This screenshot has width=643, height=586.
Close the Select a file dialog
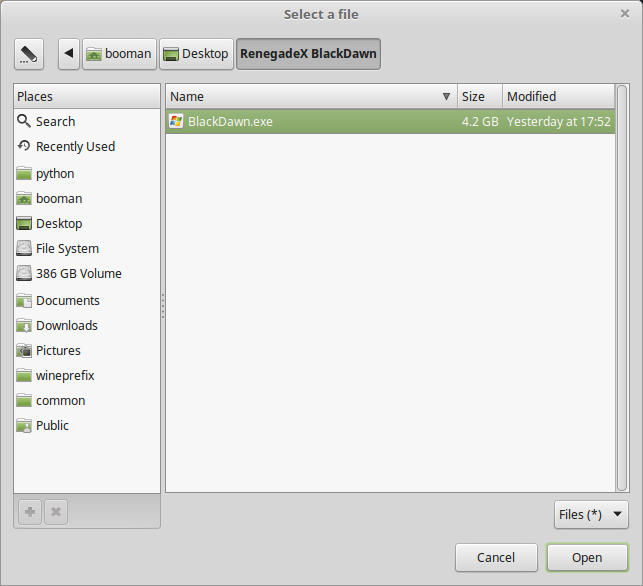(625, 14)
